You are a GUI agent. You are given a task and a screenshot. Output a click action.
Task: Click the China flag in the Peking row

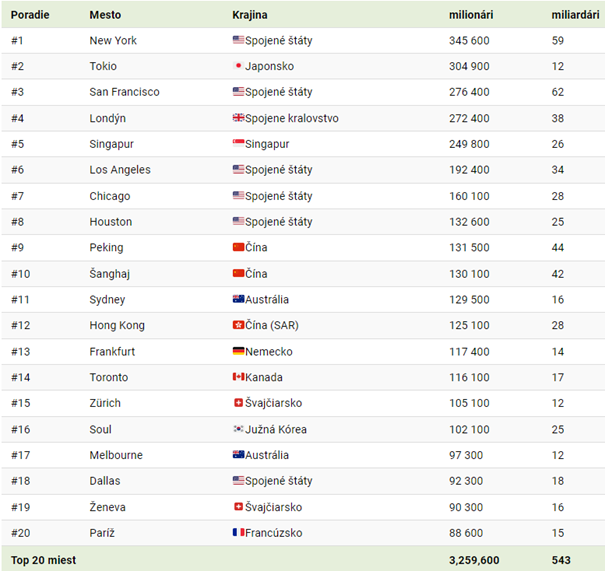click(238, 247)
